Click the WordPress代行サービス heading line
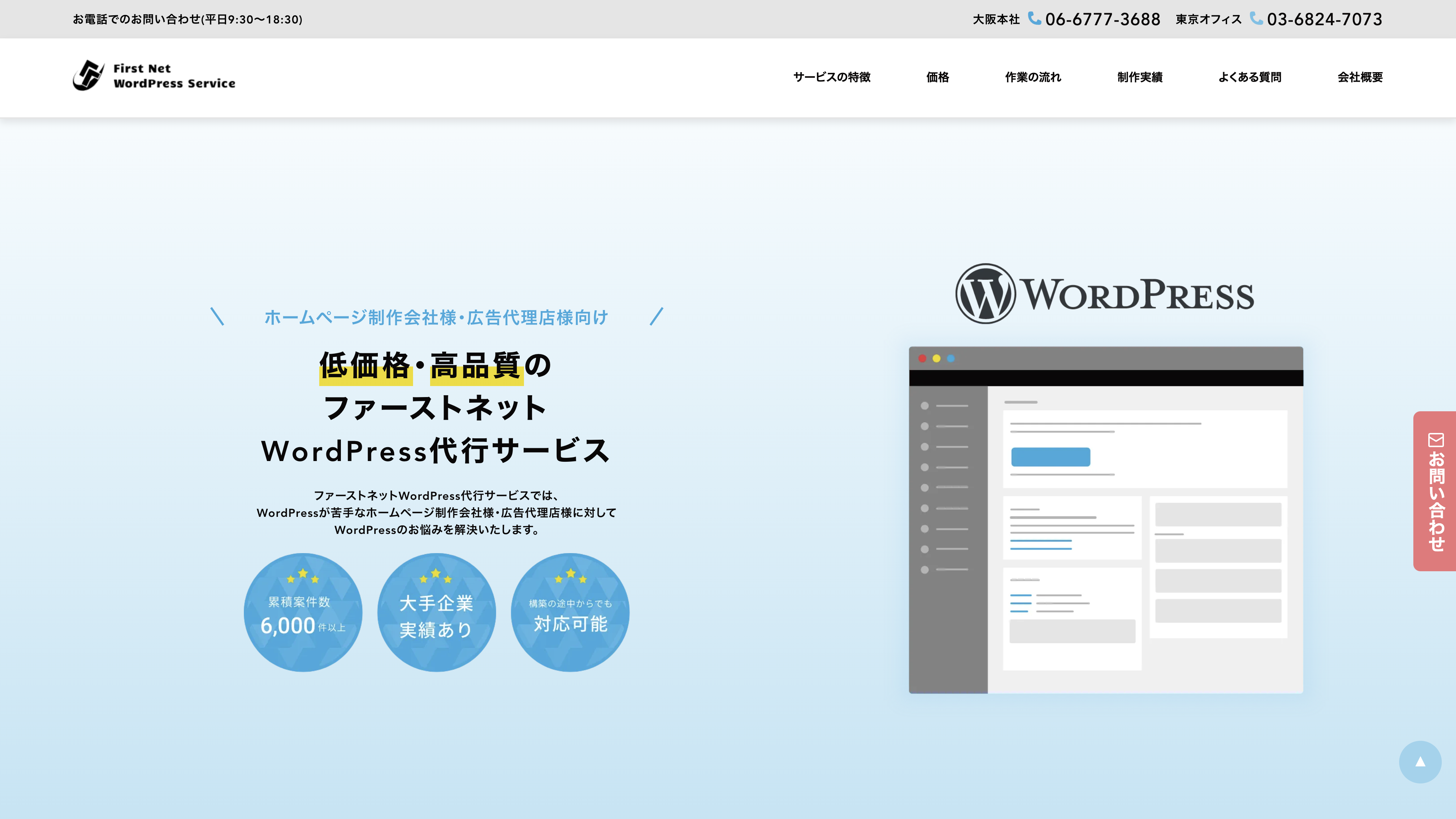This screenshot has height=819, width=1456. click(x=436, y=450)
